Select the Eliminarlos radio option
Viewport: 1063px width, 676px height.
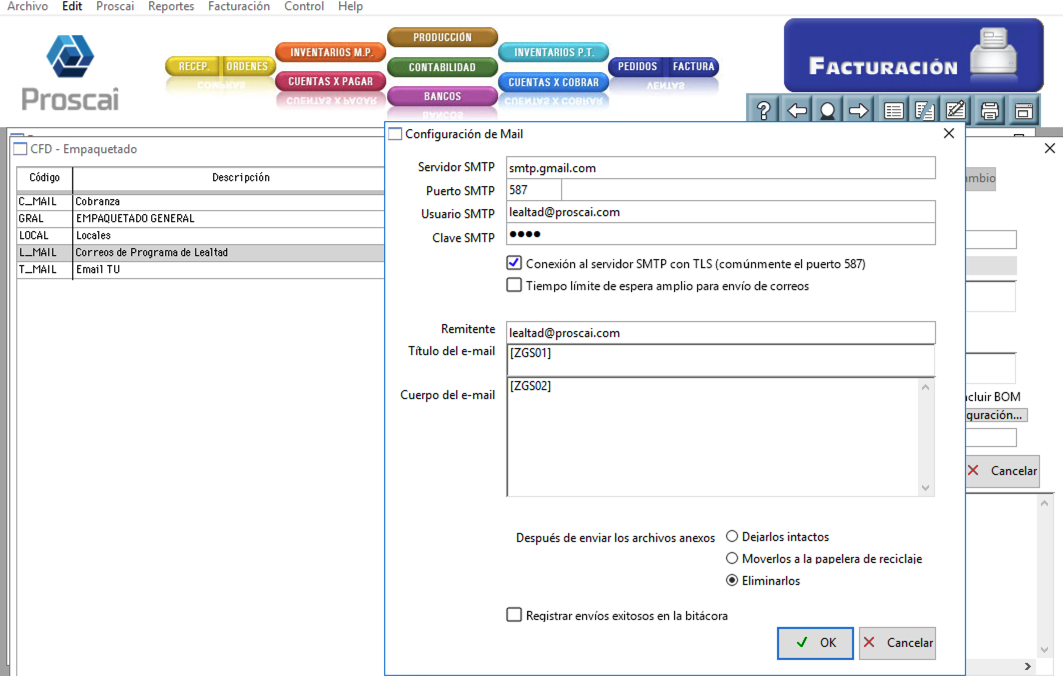tap(731, 580)
